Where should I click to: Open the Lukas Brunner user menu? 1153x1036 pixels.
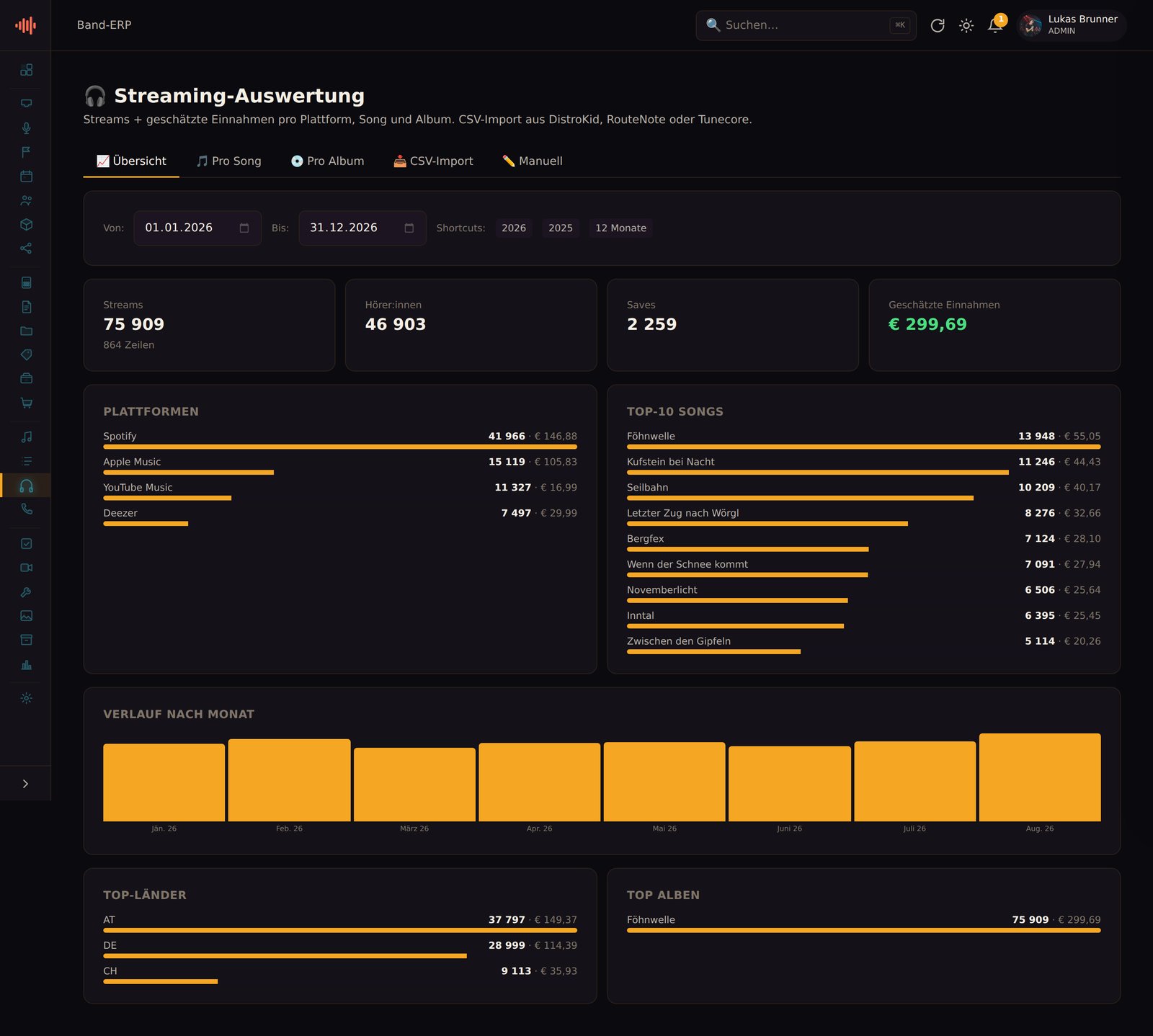coord(1071,25)
